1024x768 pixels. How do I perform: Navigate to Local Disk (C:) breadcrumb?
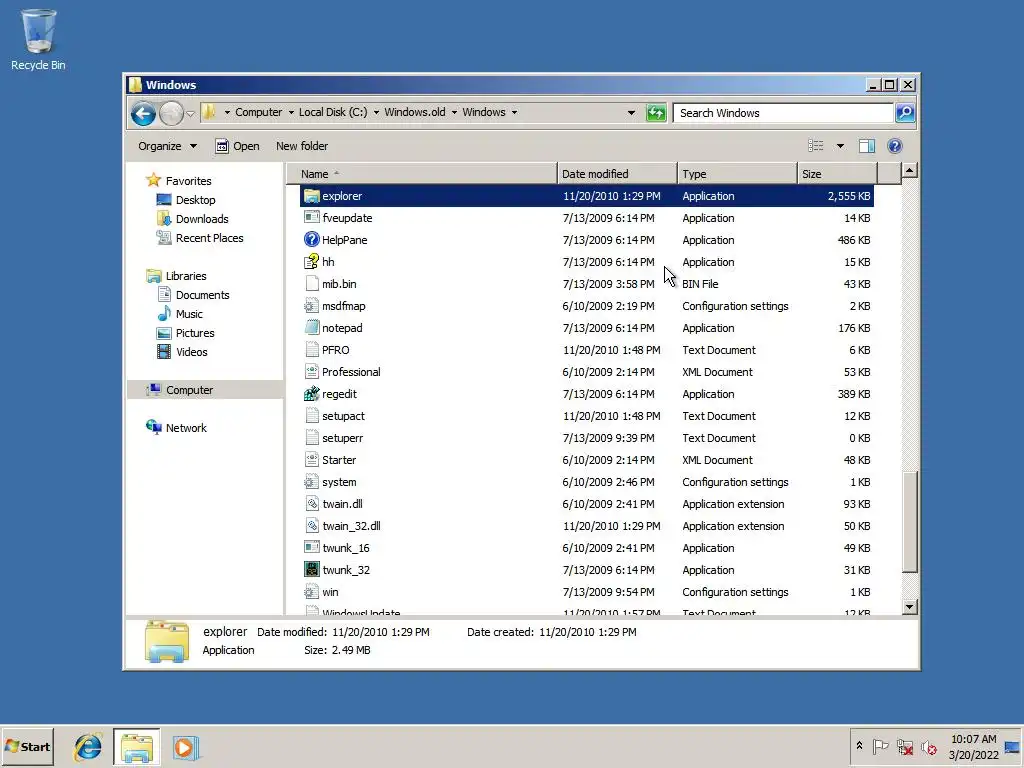click(333, 112)
